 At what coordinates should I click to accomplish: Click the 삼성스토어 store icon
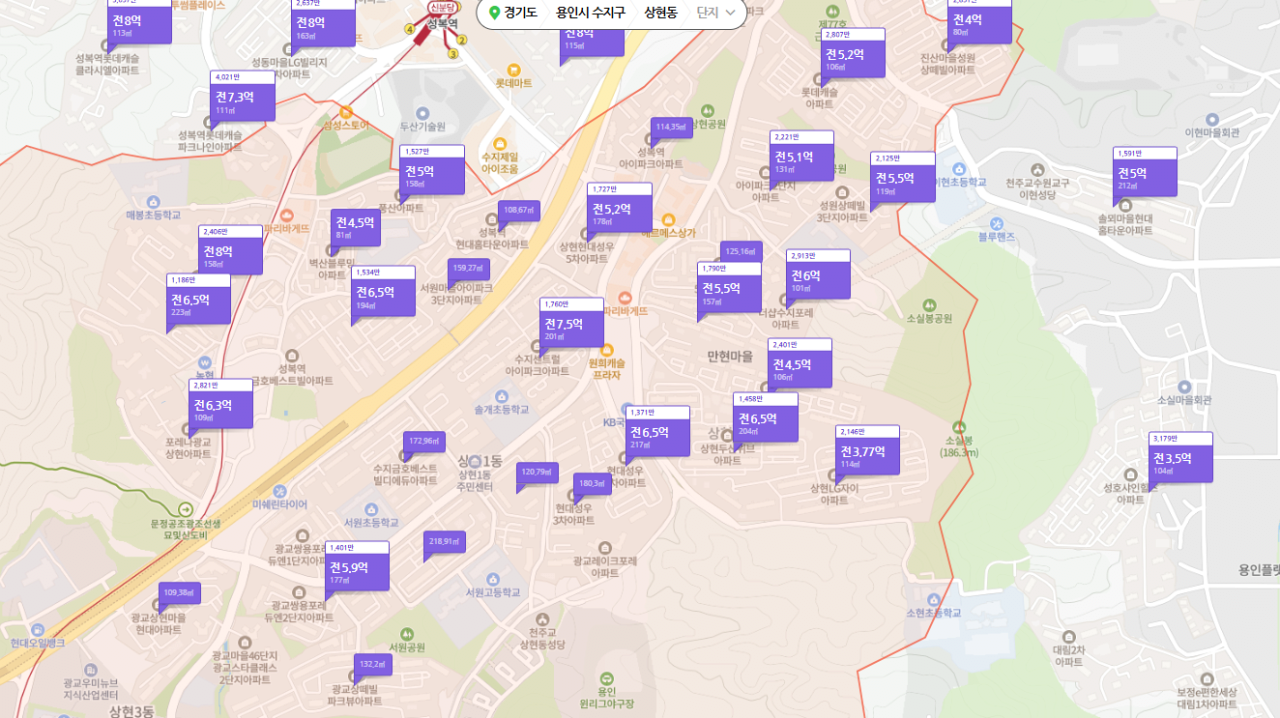pyautogui.click(x=346, y=112)
